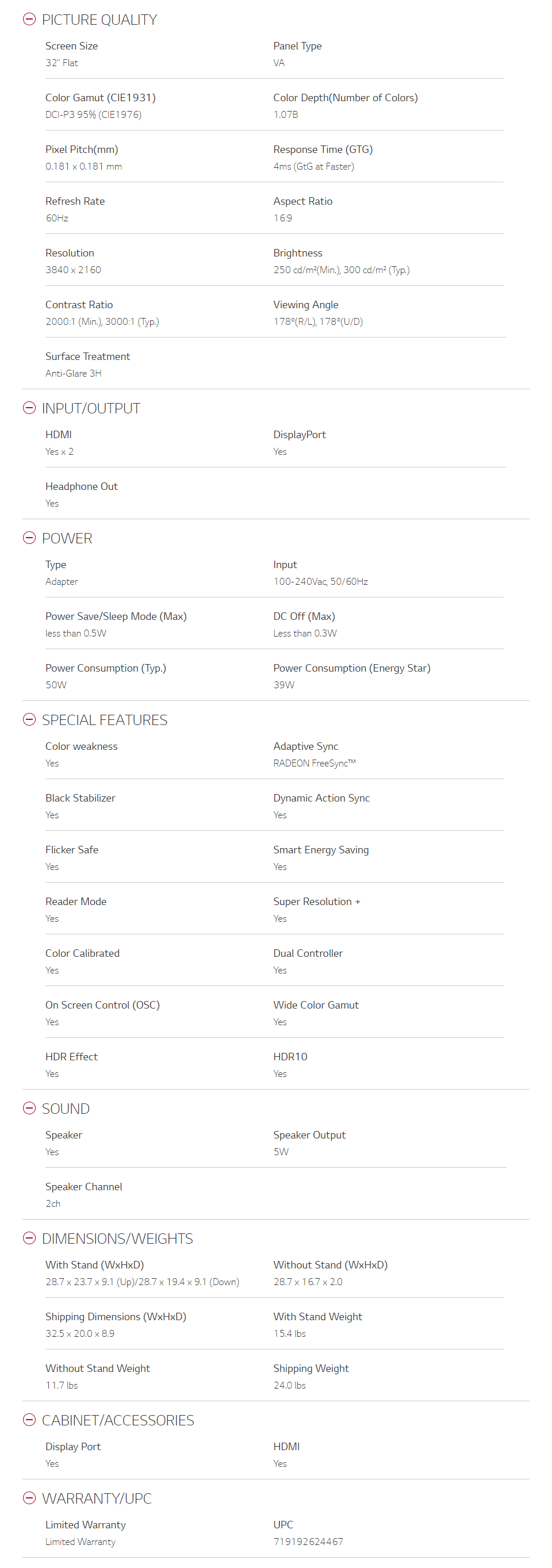The image size is (552, 1568).
Task: Click the SOUND section heading
Action: [66, 1109]
